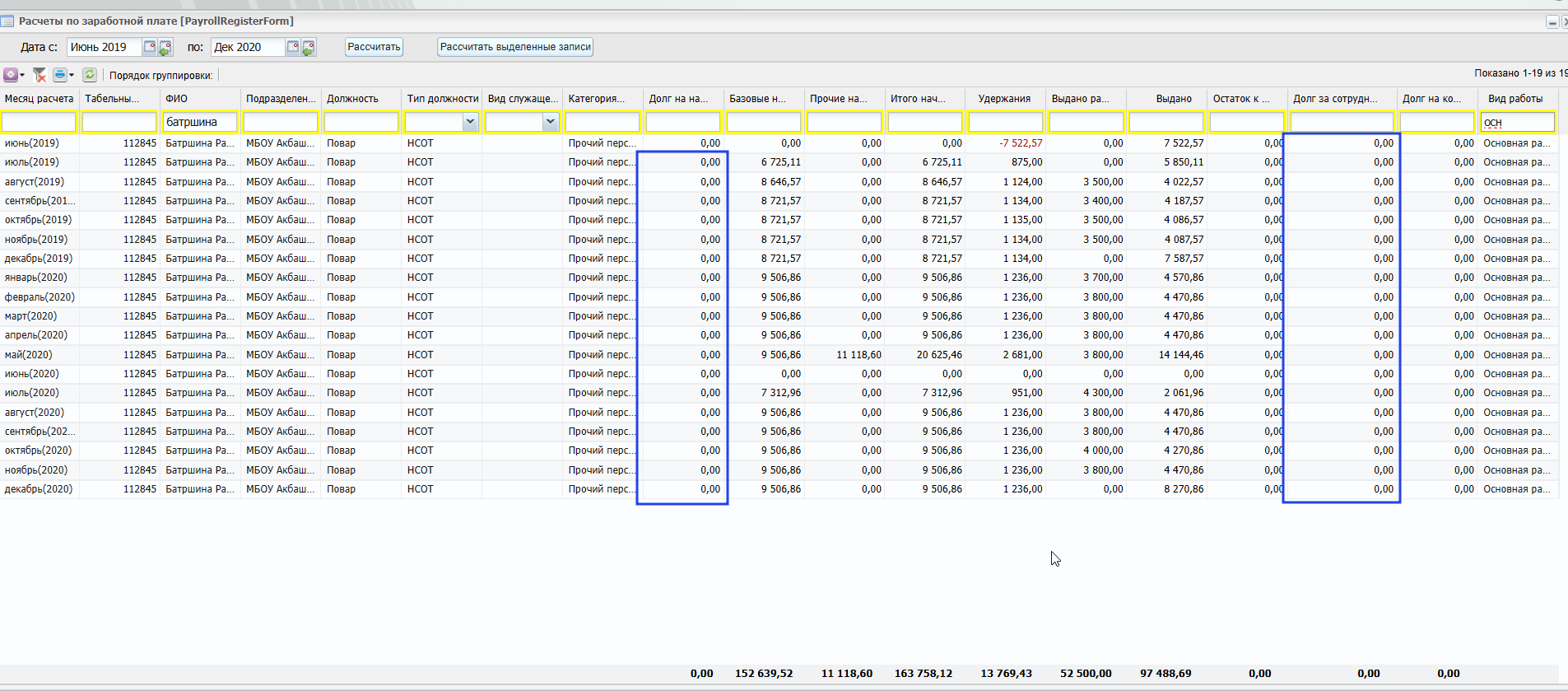Expand the Тип должности filter dropdown

(x=470, y=122)
